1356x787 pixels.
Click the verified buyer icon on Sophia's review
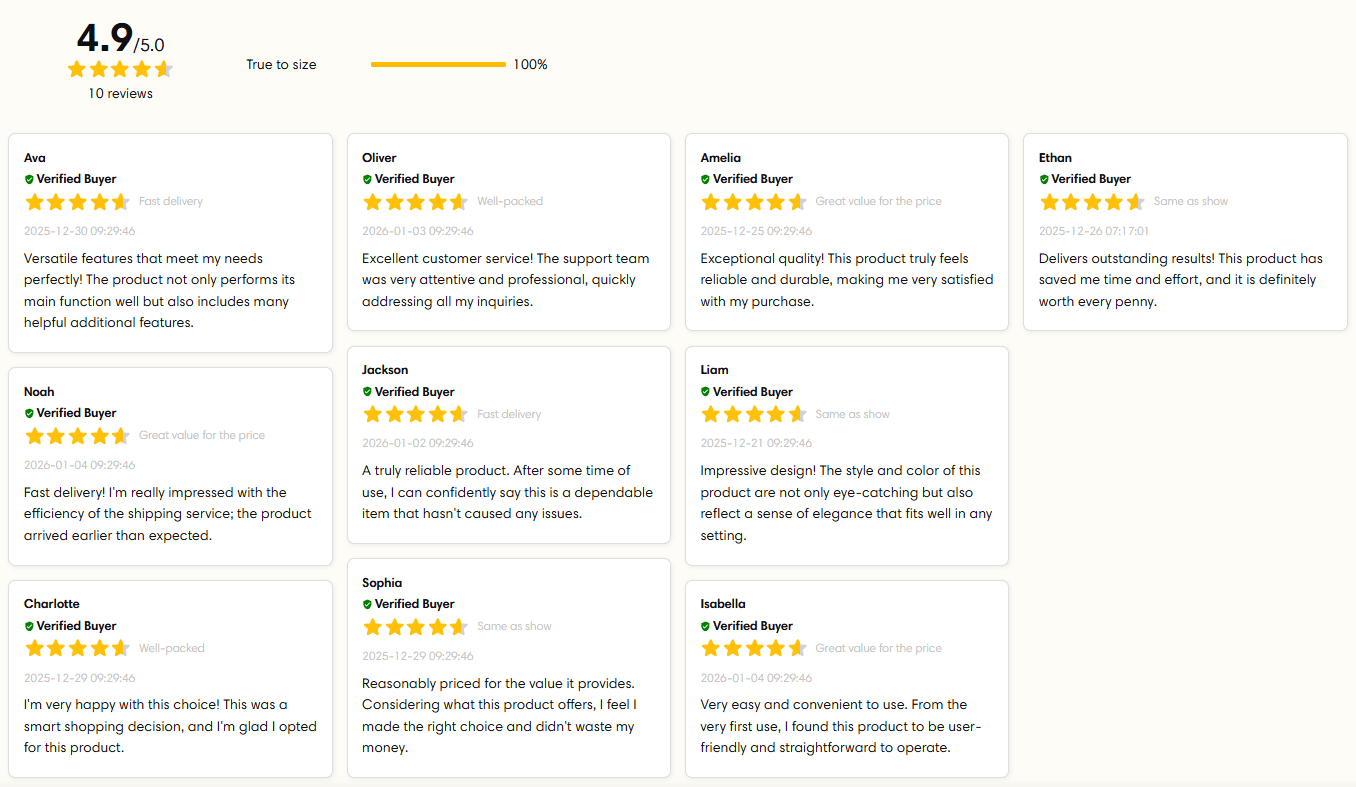(x=367, y=604)
